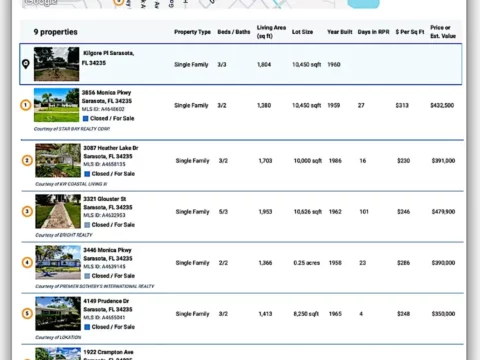480x360 pixels.
Task: Sort by the Property Type column header
Action: [192, 32]
